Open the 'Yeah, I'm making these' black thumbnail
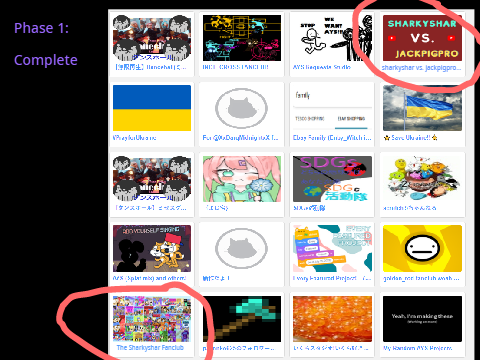The height and width of the screenshot is (360, 480). [422, 319]
